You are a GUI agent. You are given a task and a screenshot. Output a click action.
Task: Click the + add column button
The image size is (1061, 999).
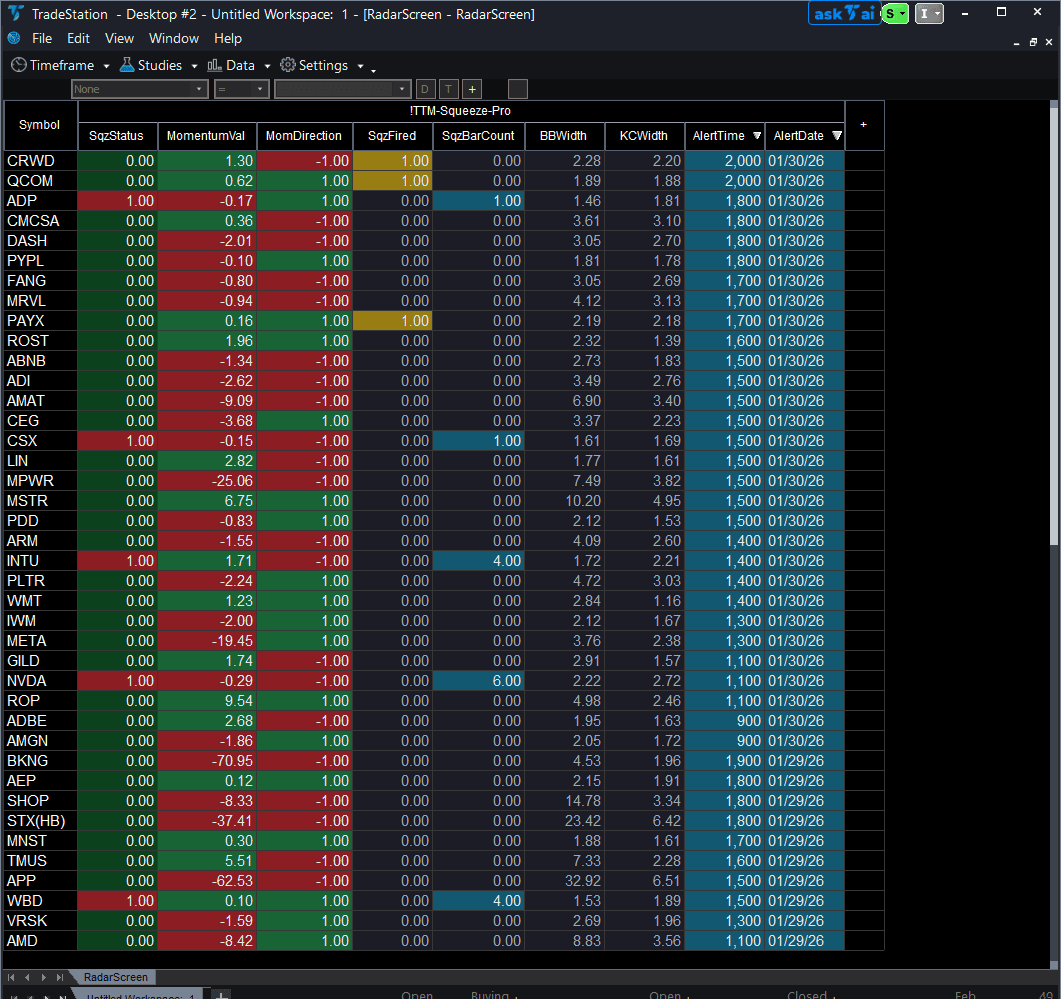pos(862,124)
